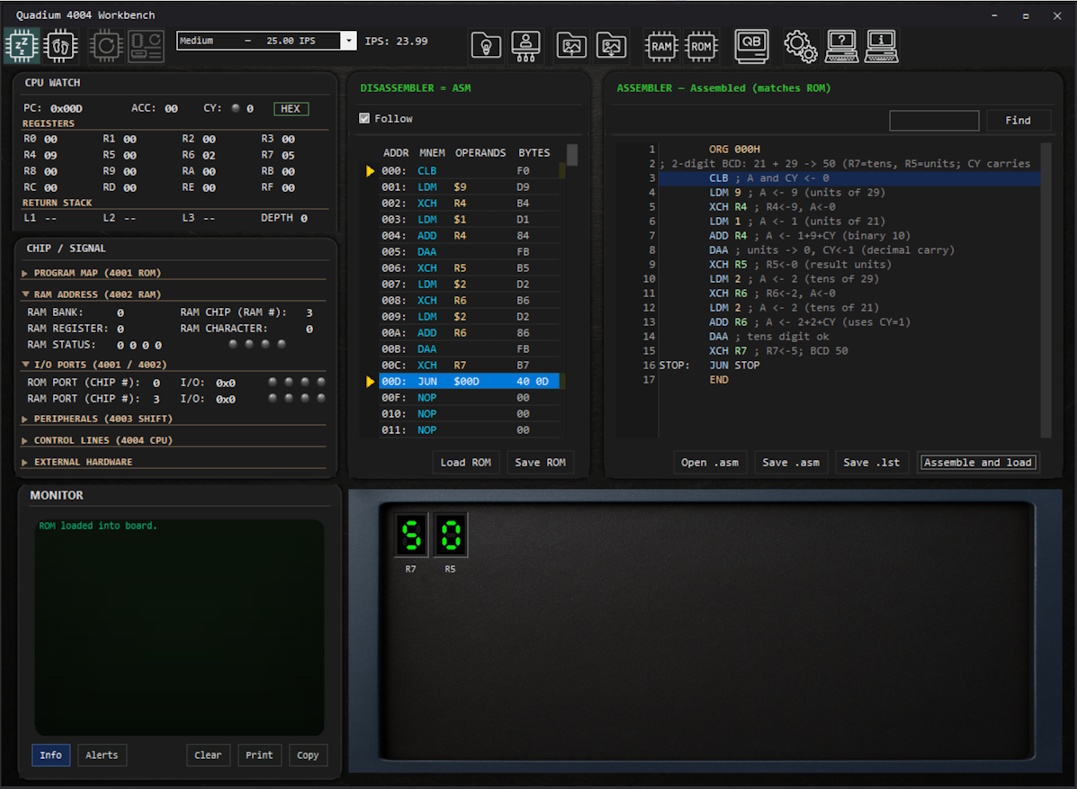Switch to the Alerts tab in Monitor
Image resolution: width=1077 pixels, height=789 pixels.
(x=102, y=755)
